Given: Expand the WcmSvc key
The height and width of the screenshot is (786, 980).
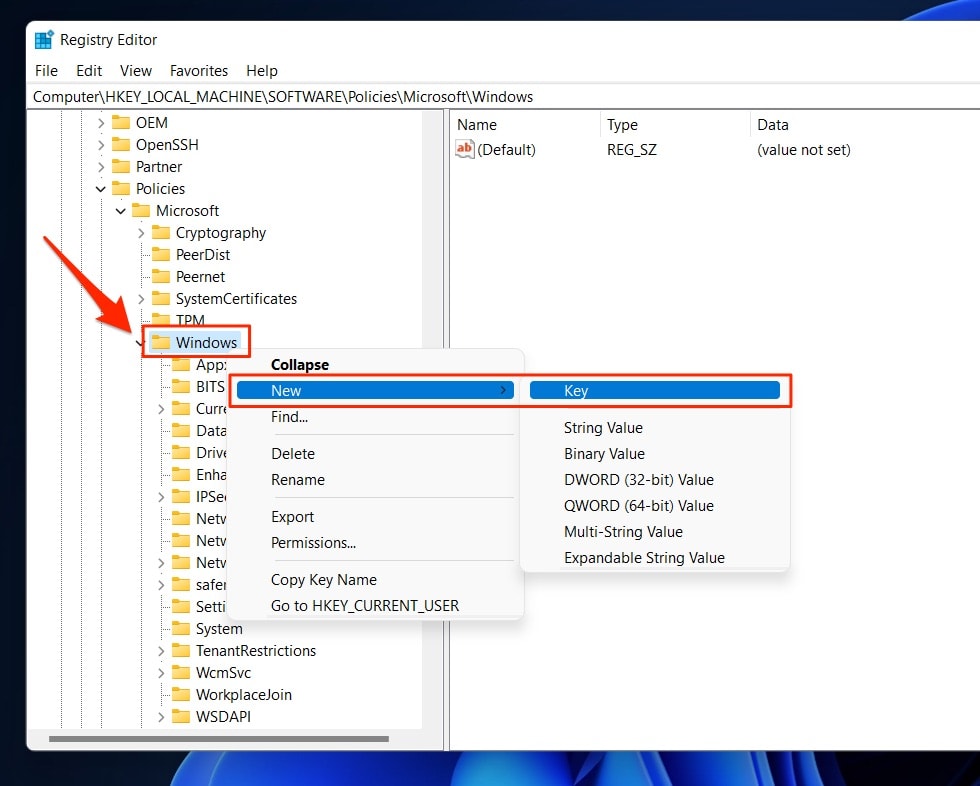Looking at the screenshot, I should pos(161,672).
